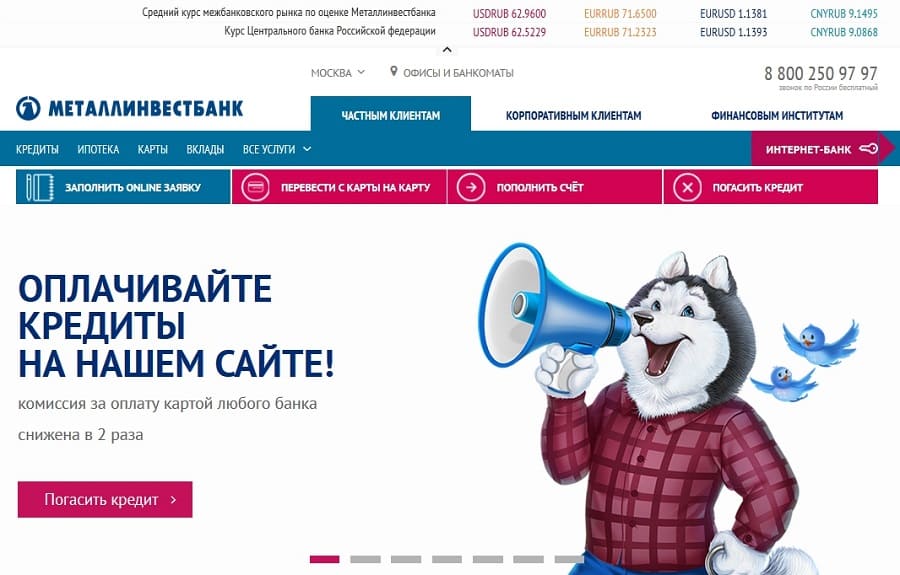Expand the Все услуги menu
This screenshot has width=900, height=575.
click(x=277, y=149)
